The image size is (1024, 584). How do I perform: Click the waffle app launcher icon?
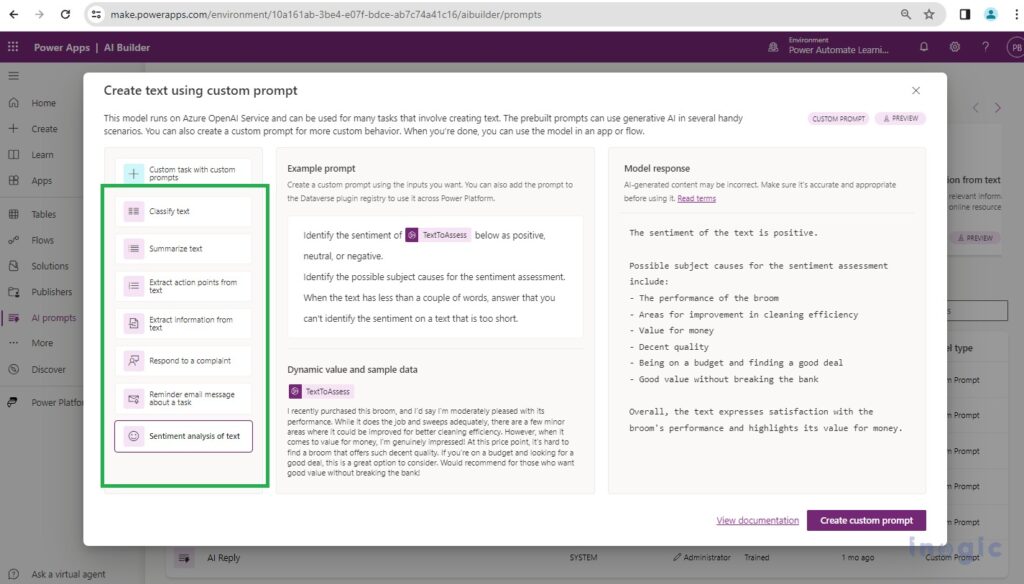click(x=14, y=47)
